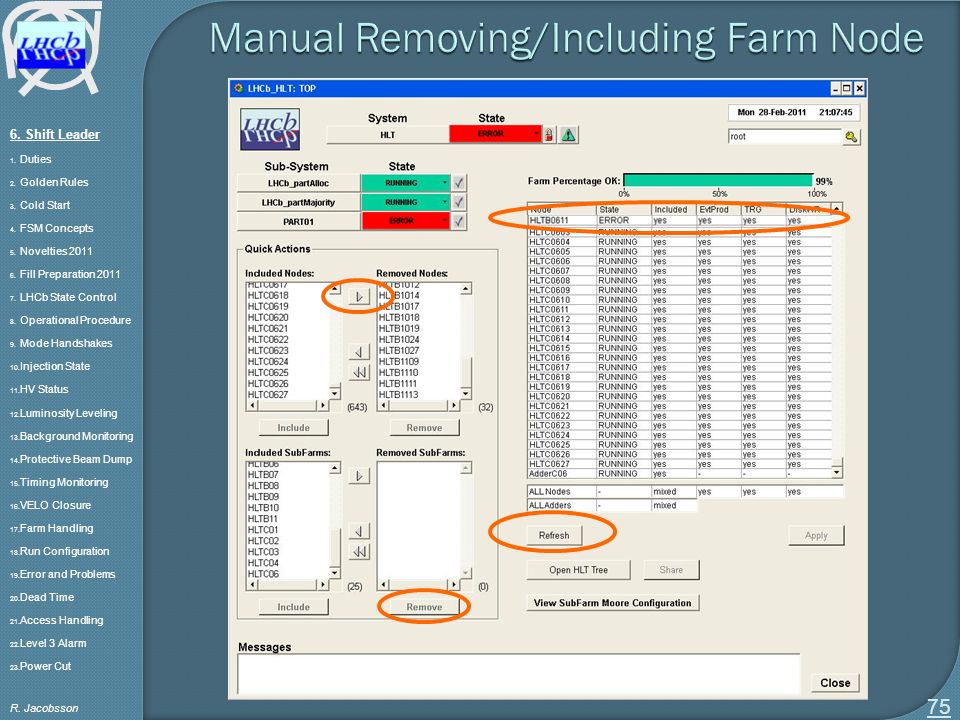Click double left arrow between node lists
The height and width of the screenshot is (720, 960).
(359, 372)
